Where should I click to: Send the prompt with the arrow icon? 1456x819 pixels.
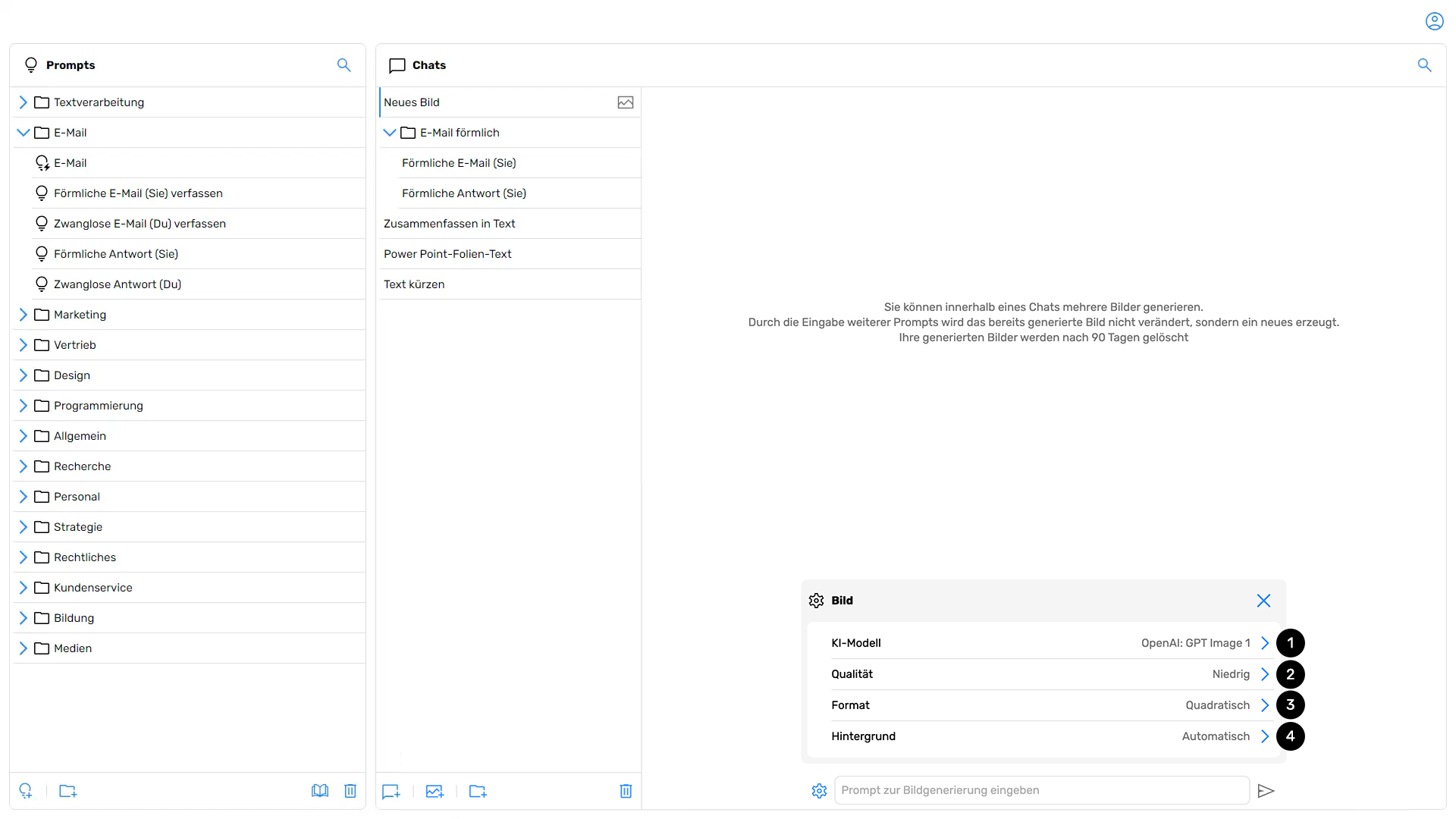1266,790
